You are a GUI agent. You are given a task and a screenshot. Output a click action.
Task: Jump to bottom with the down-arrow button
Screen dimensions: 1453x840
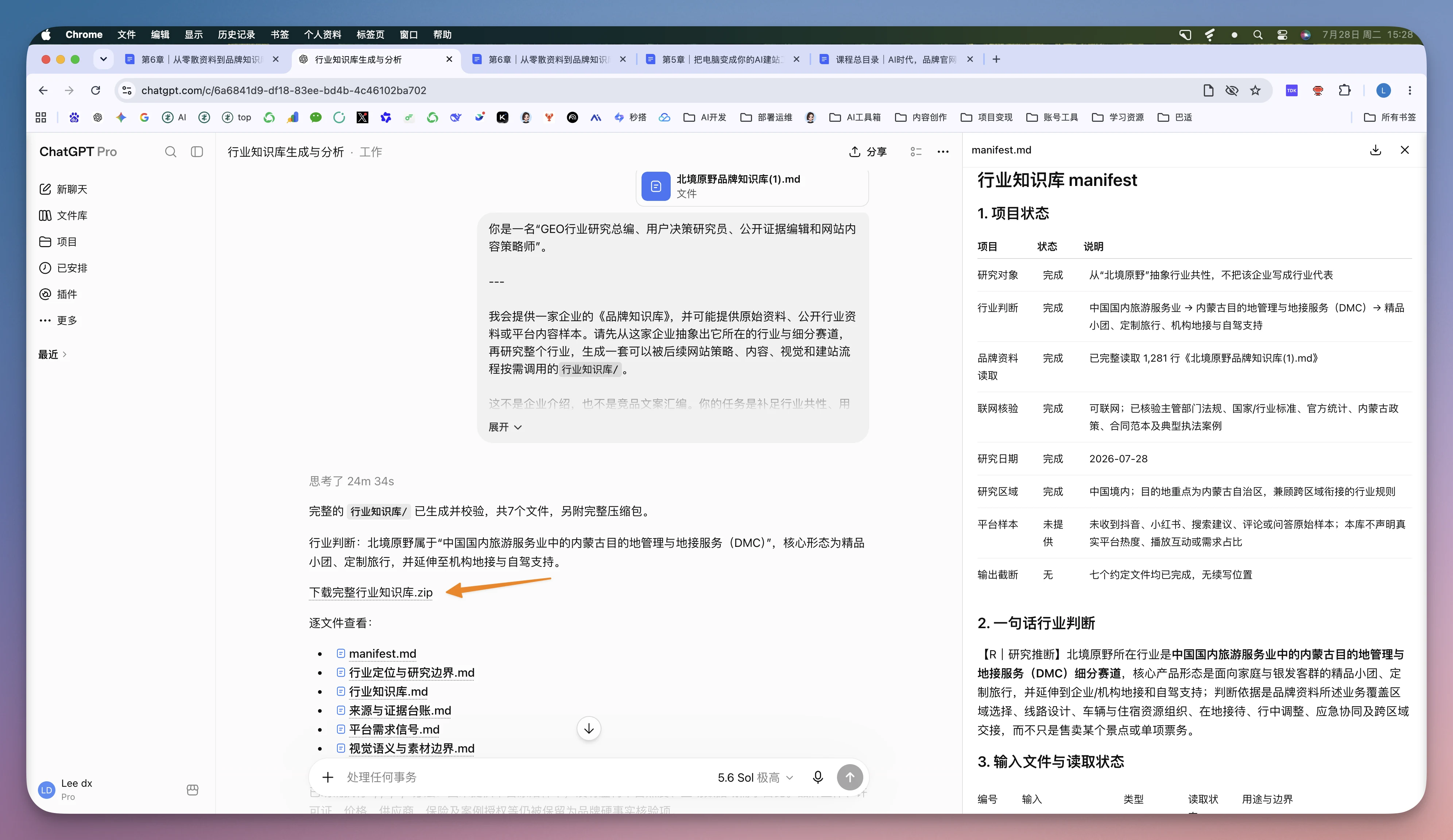coord(589,729)
